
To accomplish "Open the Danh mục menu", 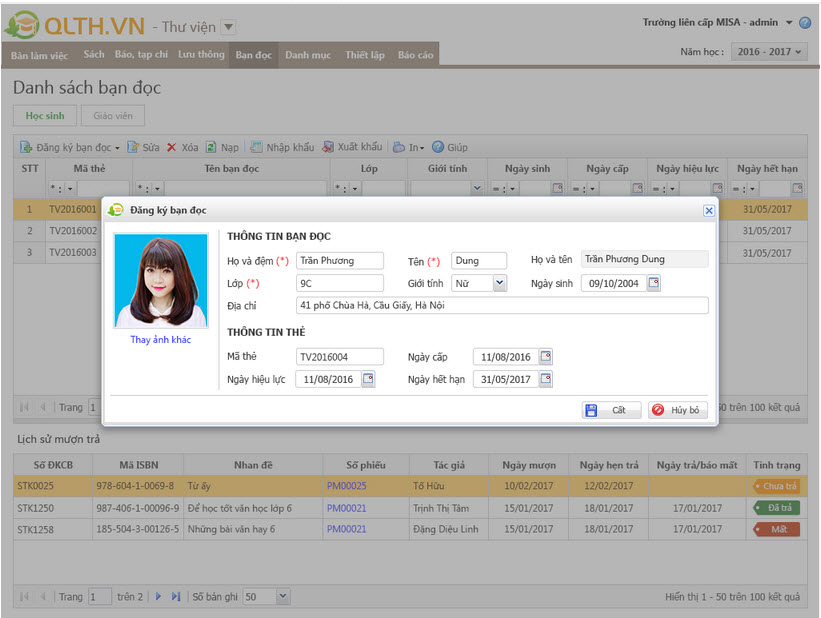I will click(x=307, y=55).
